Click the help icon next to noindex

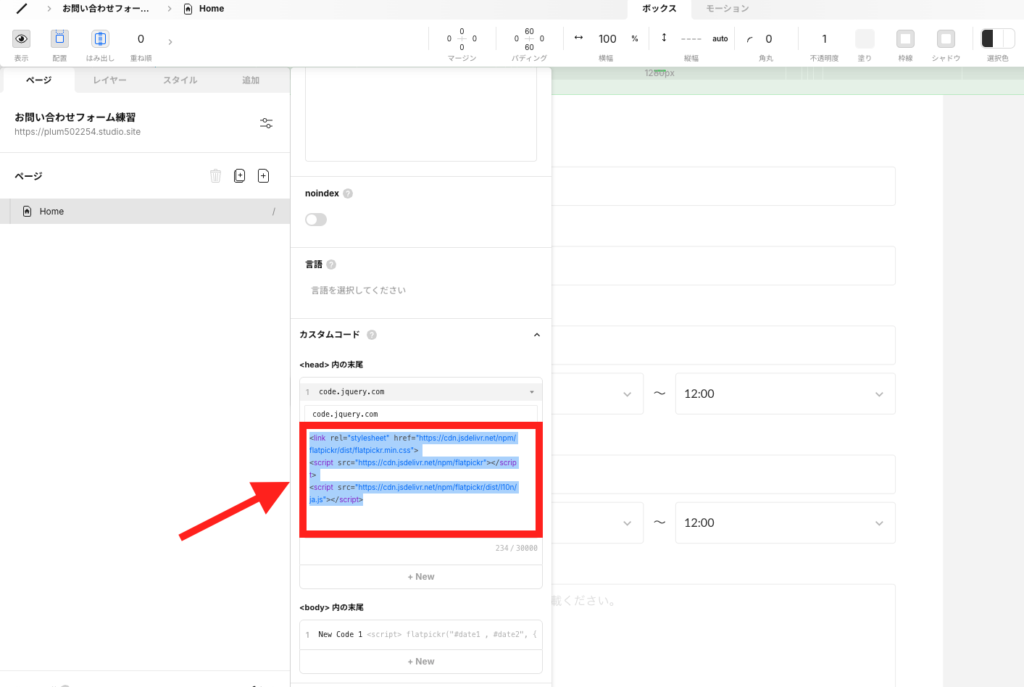point(348,193)
